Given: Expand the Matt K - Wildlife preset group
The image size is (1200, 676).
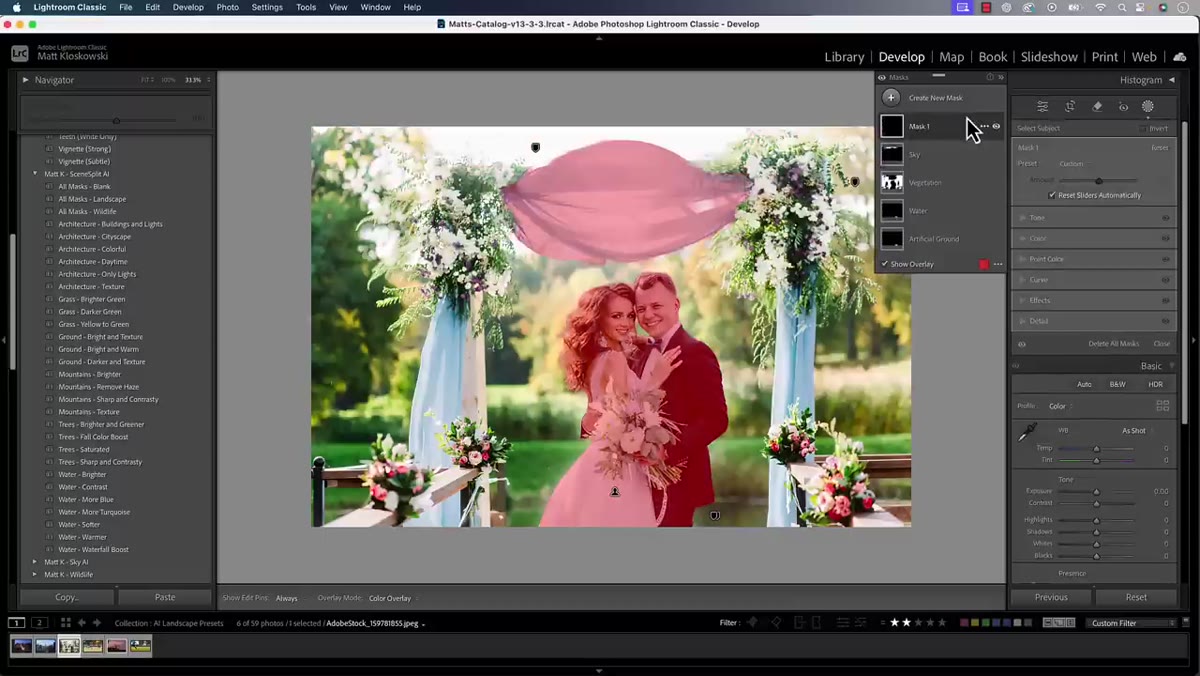Looking at the screenshot, I should pyautogui.click(x=35, y=575).
